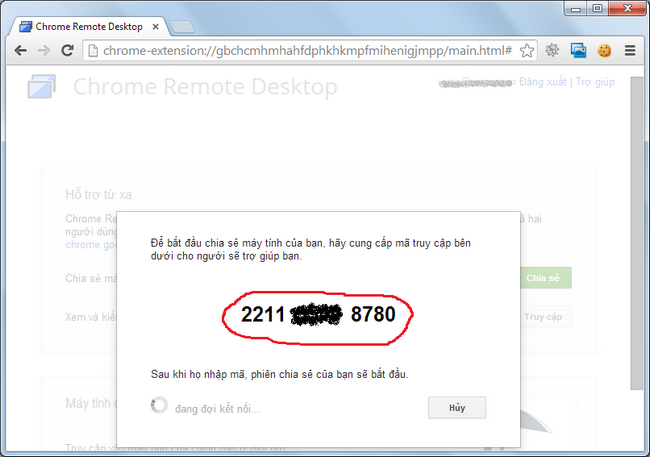The width and height of the screenshot is (650, 457).
Task: Click the browser back arrow
Action: 19,49
